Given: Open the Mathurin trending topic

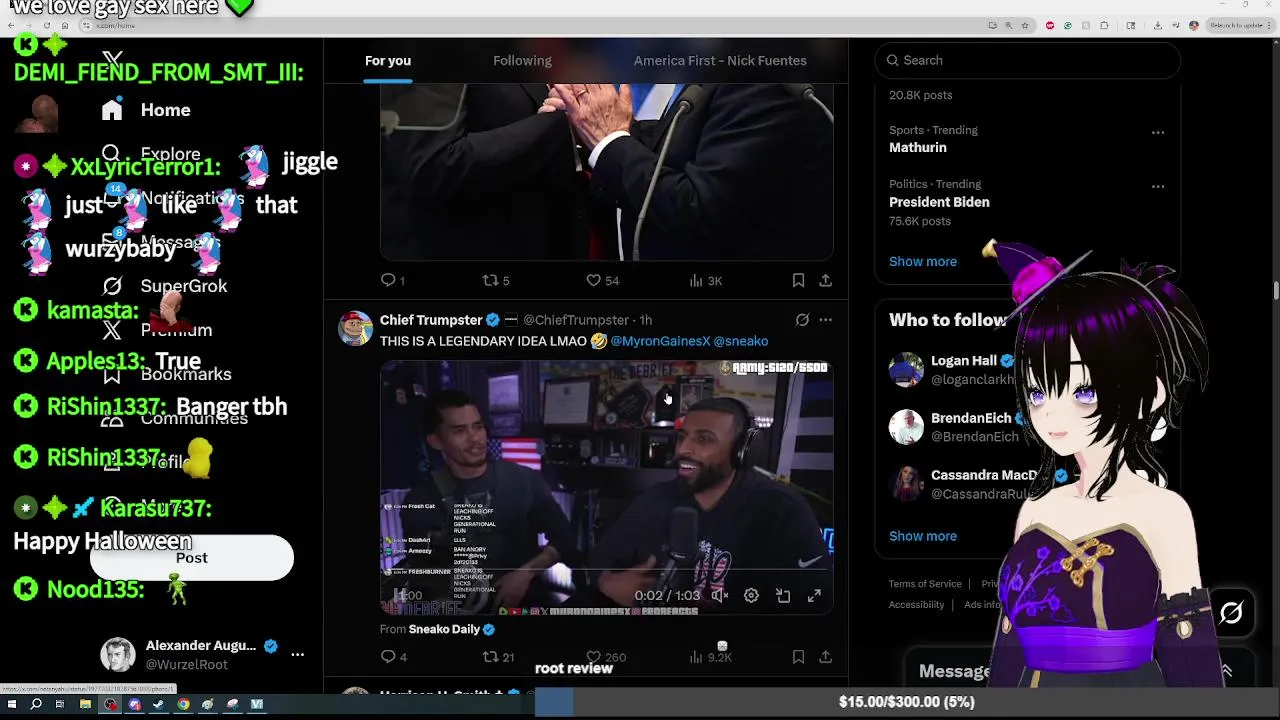Looking at the screenshot, I should [x=918, y=147].
